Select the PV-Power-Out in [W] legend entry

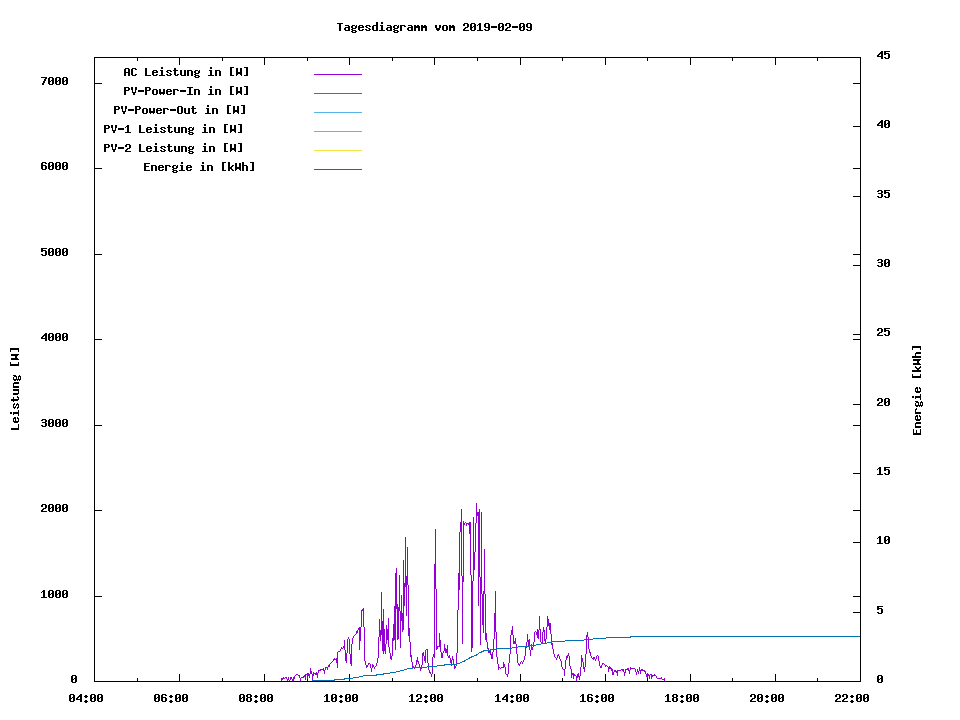[x=180, y=110]
